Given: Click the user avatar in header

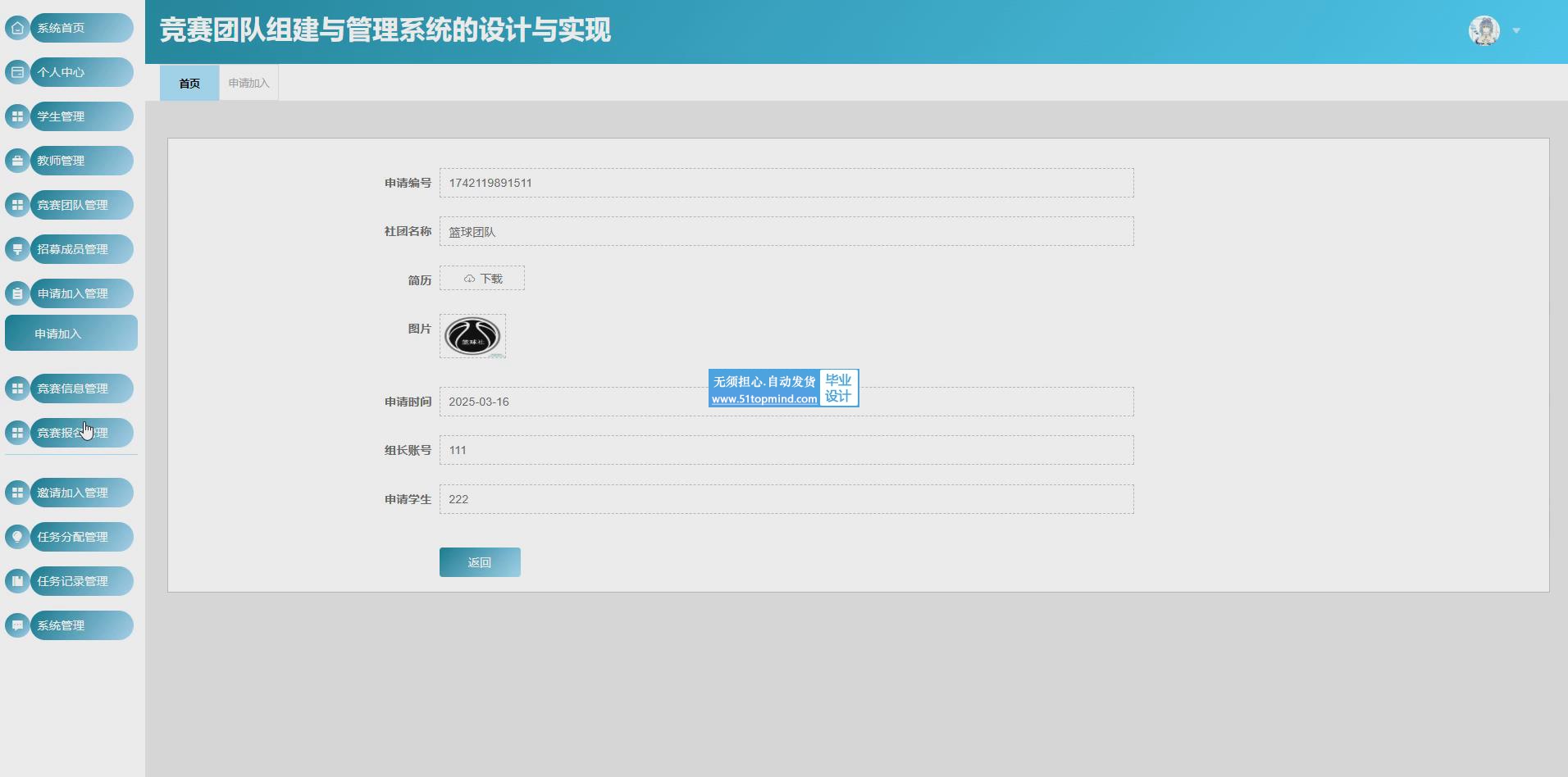Looking at the screenshot, I should coord(1484,31).
